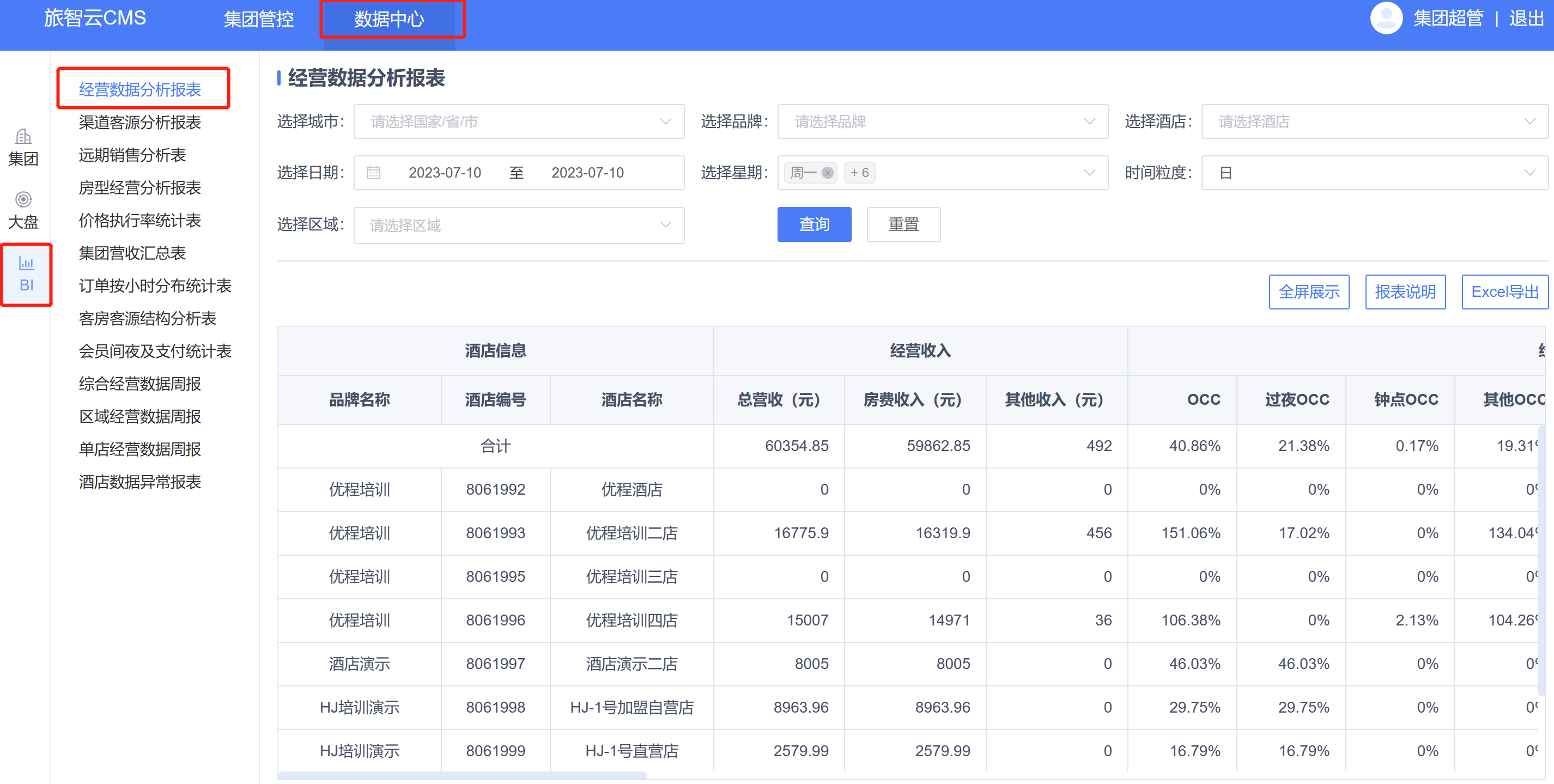Click the 酒店编号 column header
Screen dimensions: 1554x784
tap(495, 400)
